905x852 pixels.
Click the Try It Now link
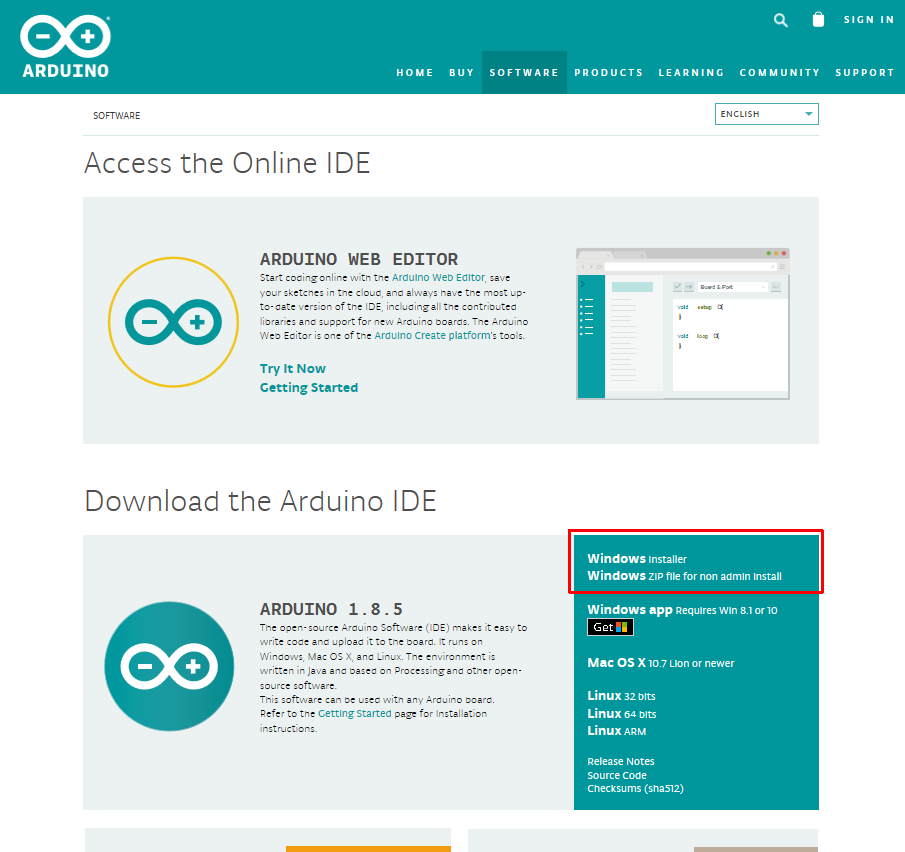293,368
